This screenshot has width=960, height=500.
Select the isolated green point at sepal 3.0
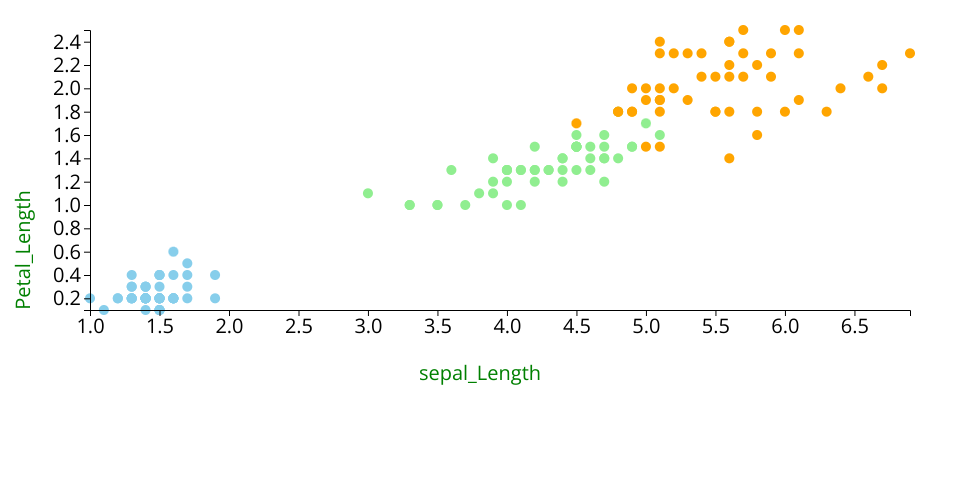[368, 193]
